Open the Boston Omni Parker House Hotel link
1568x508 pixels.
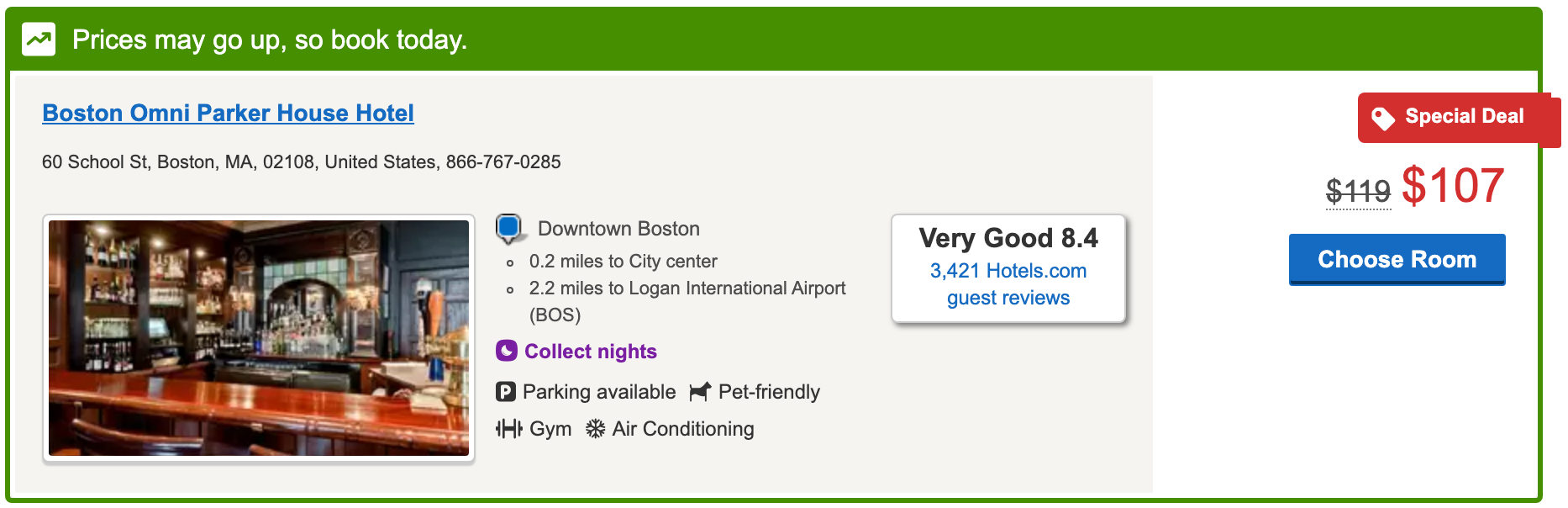(228, 113)
